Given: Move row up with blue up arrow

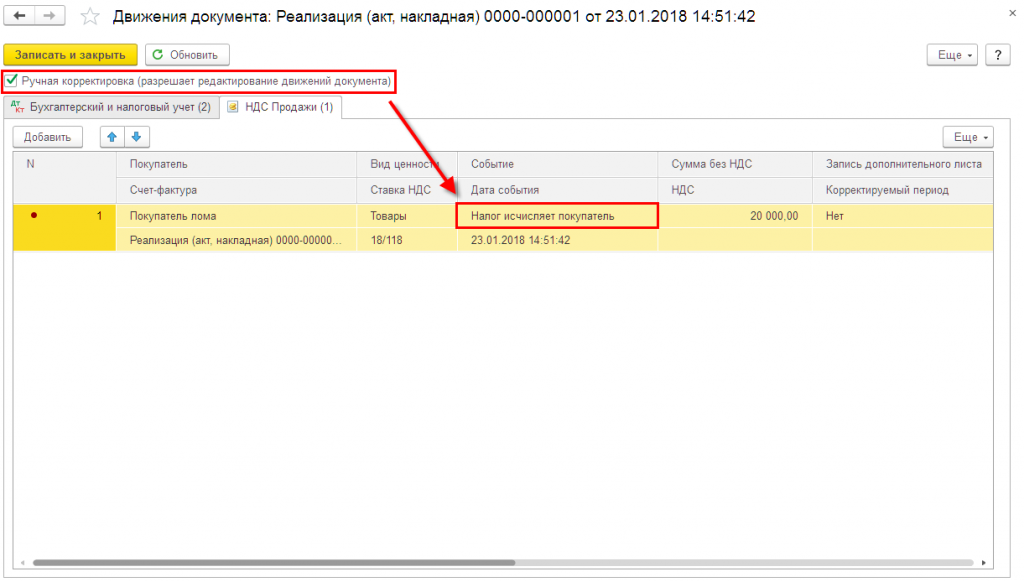Looking at the screenshot, I should pos(112,137).
